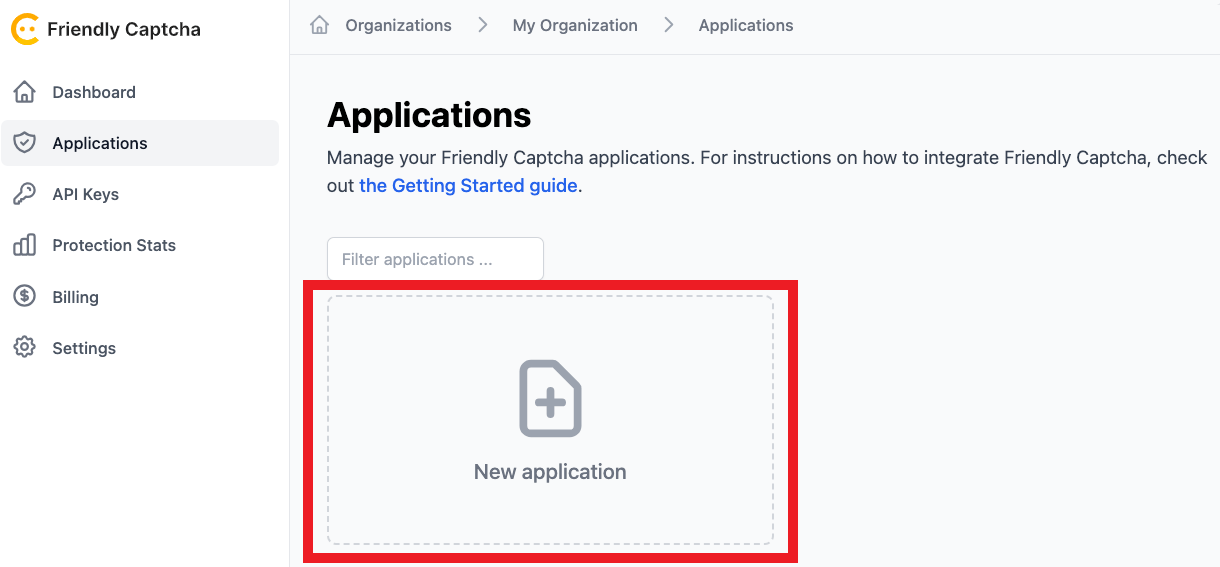Go to API Keys page
The width and height of the screenshot is (1220, 567).
(x=140, y=194)
